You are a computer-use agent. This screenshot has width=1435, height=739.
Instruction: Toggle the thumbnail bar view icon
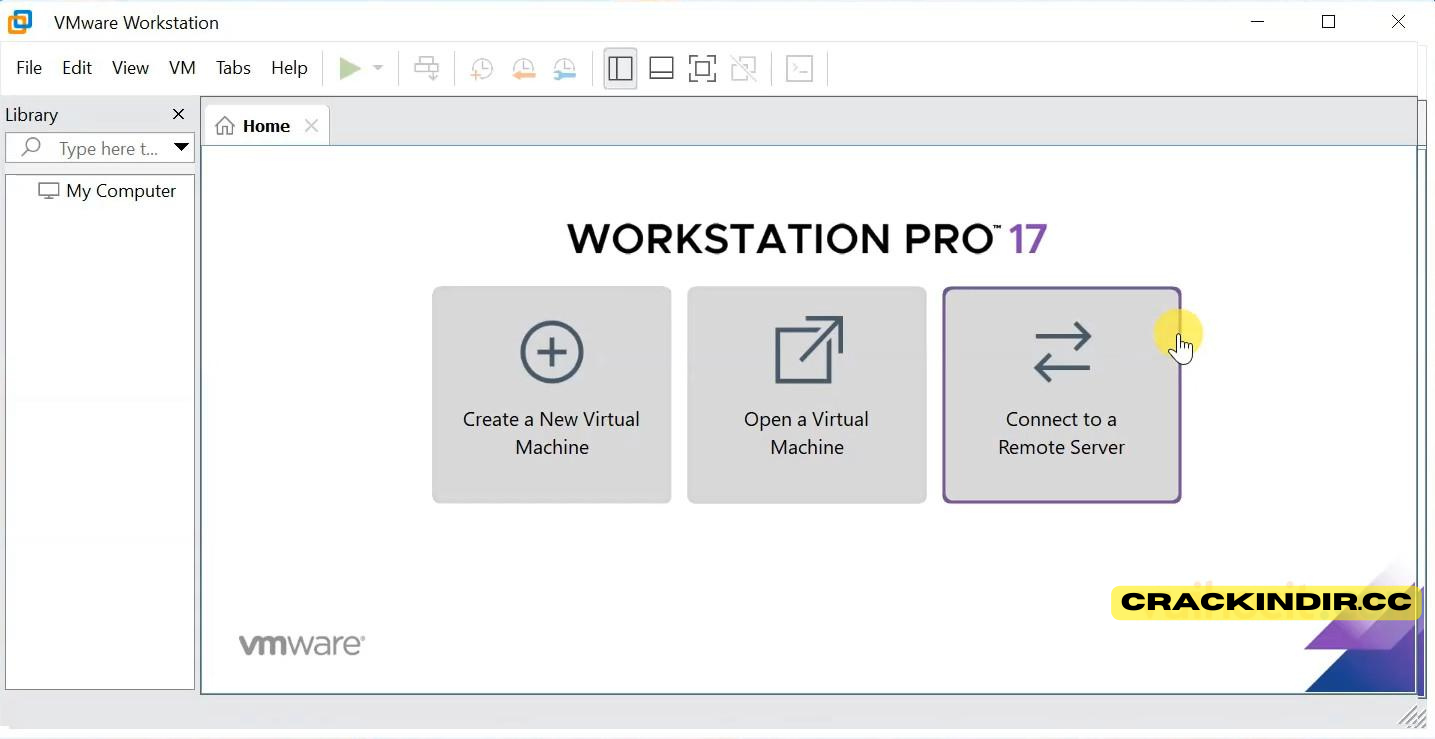pyautogui.click(x=661, y=68)
